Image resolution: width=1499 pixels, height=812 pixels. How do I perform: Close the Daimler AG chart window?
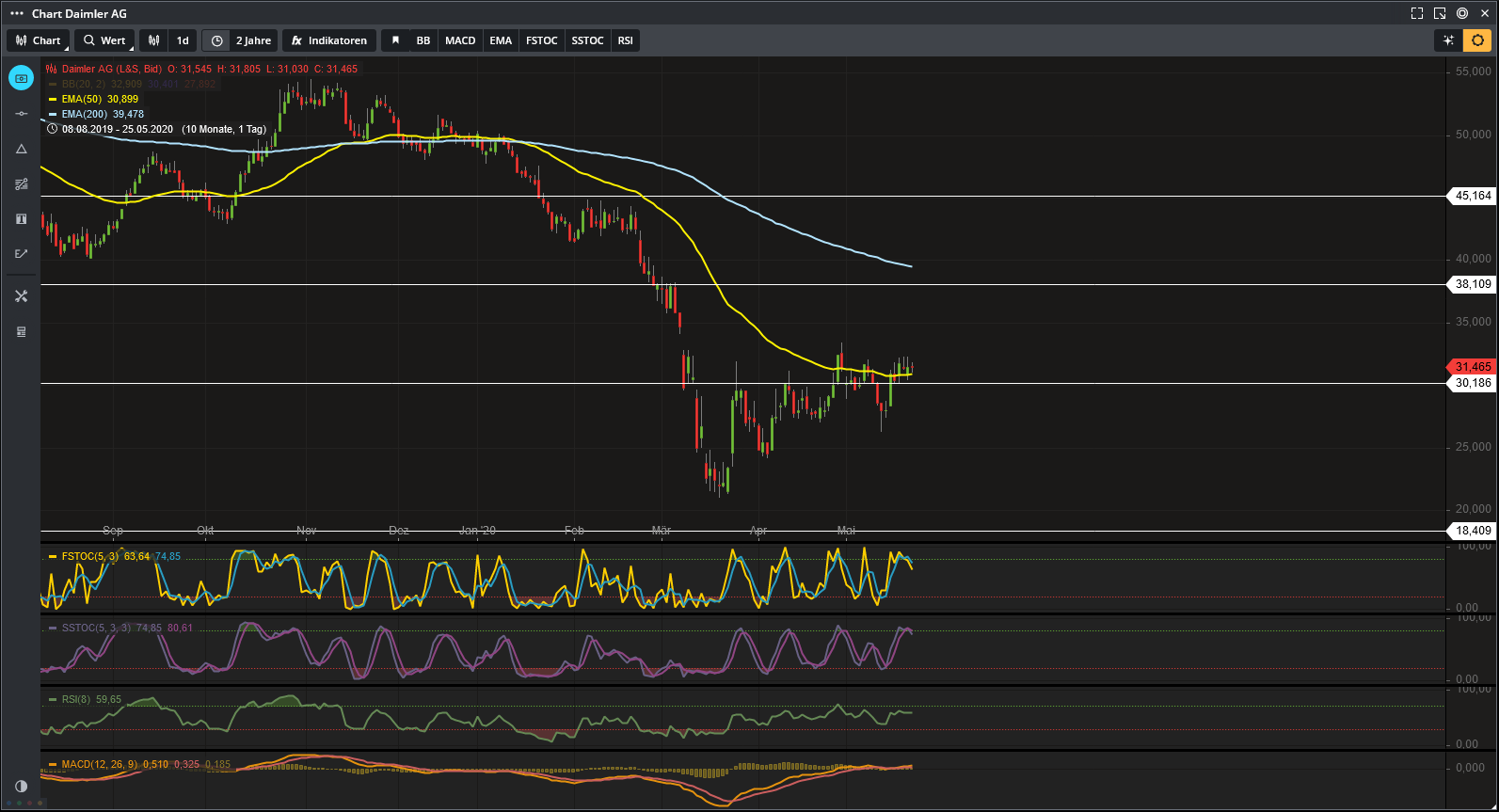1485,13
